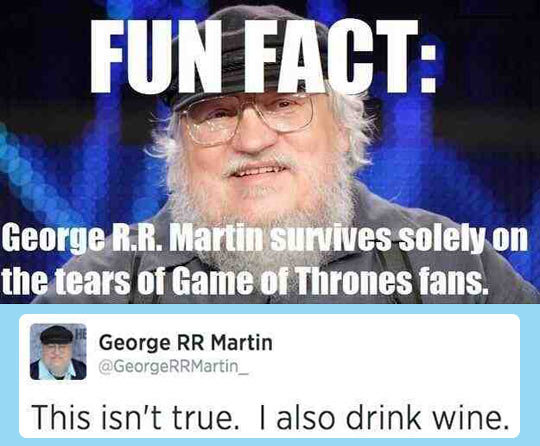Click the light blue border below the tweet card
Image resolution: width=540 pixels, height=446 pixels.
tap(270, 442)
